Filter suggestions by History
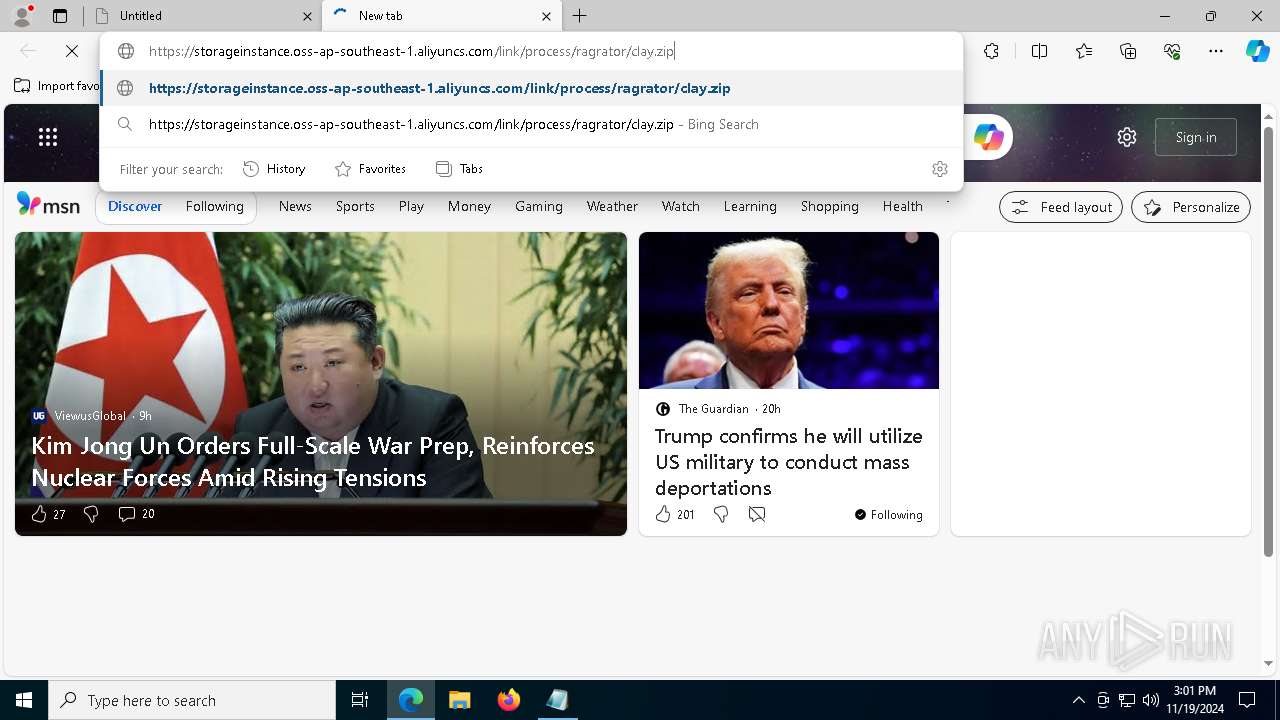The height and width of the screenshot is (720, 1280). [x=274, y=169]
